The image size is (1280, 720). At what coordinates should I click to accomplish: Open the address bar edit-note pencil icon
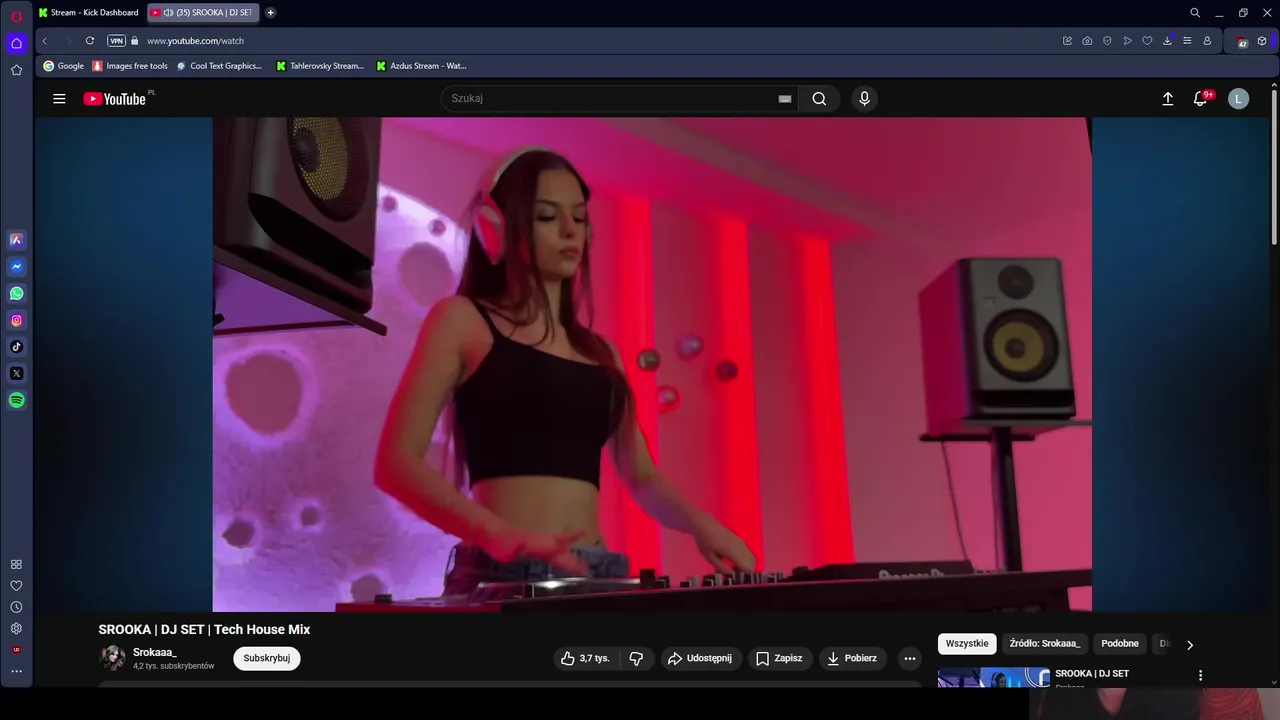tap(1067, 41)
